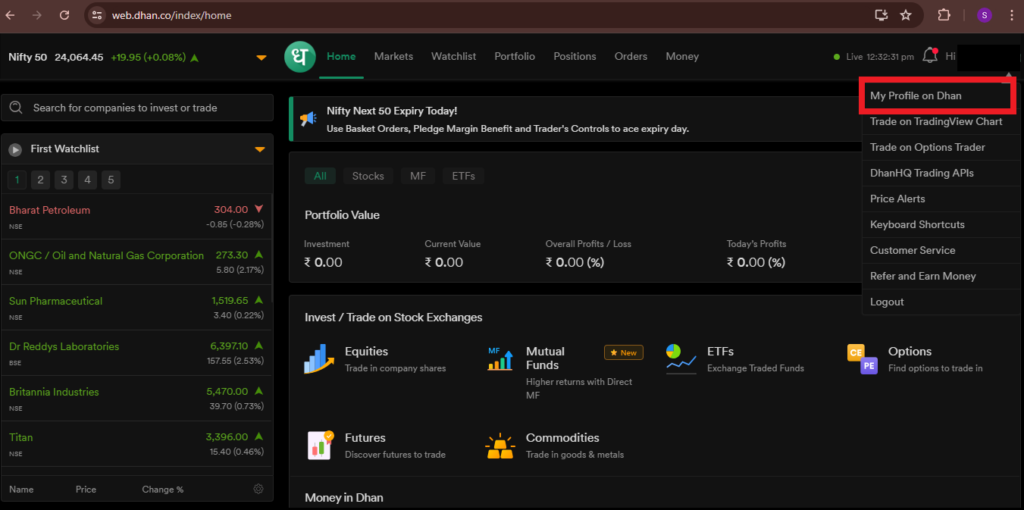Click the search magnifier icon in watchlist search

coord(16,108)
